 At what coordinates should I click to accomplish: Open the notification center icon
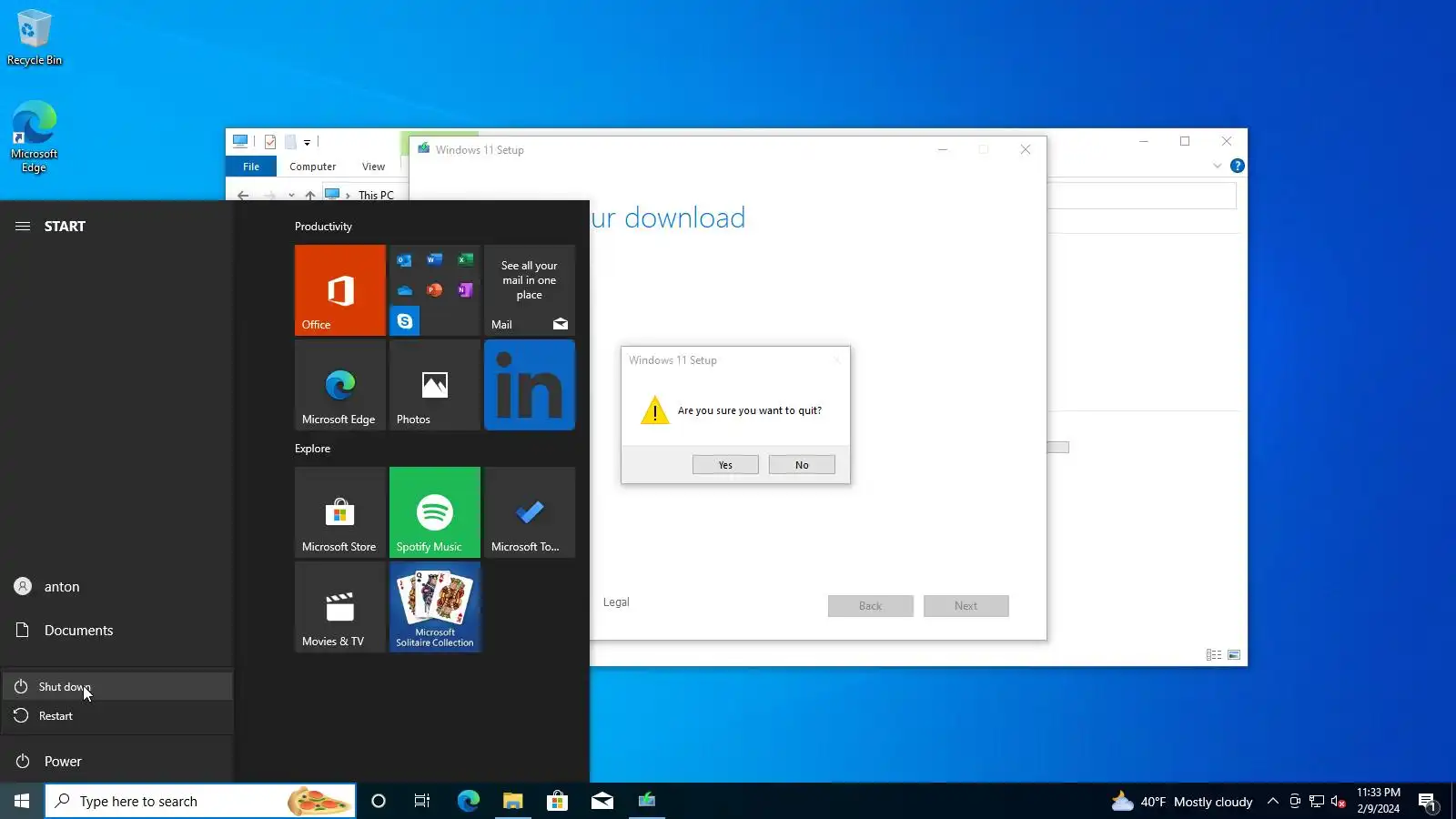tap(1427, 802)
